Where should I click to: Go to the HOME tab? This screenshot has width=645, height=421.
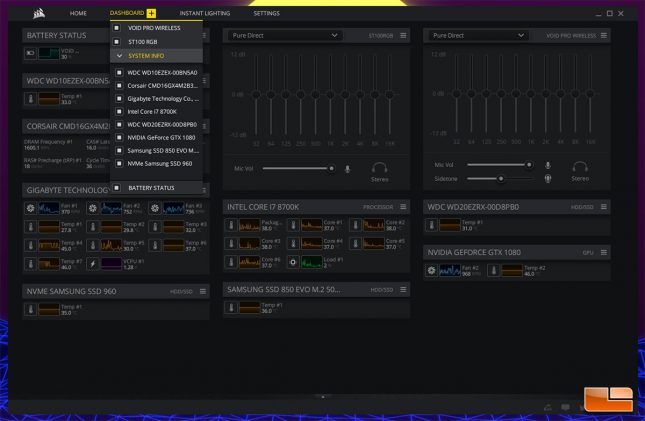tap(78, 14)
